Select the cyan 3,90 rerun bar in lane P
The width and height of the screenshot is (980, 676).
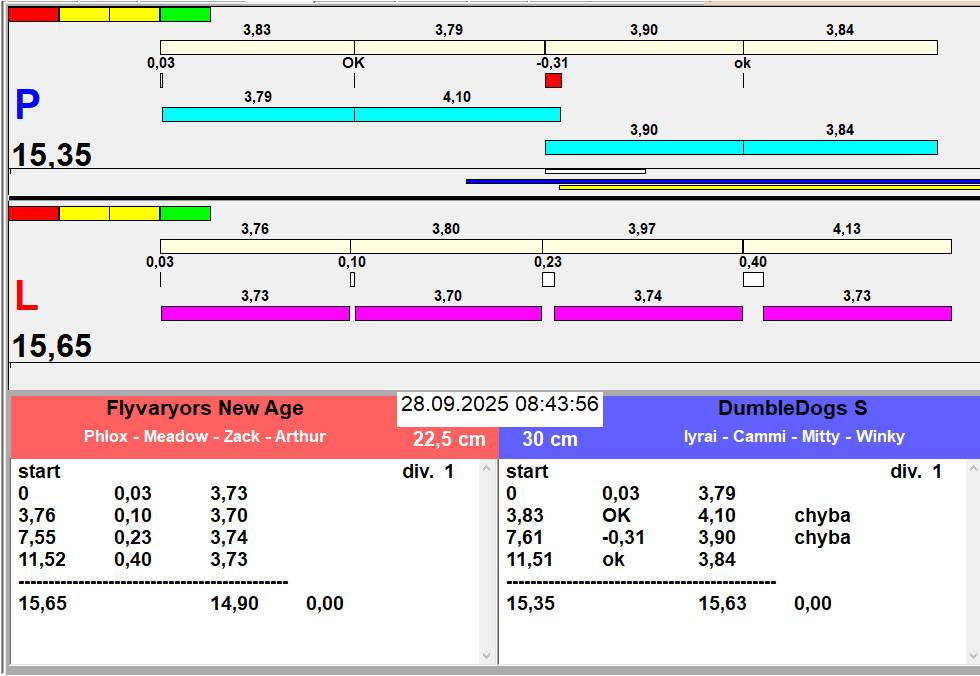coord(643,148)
